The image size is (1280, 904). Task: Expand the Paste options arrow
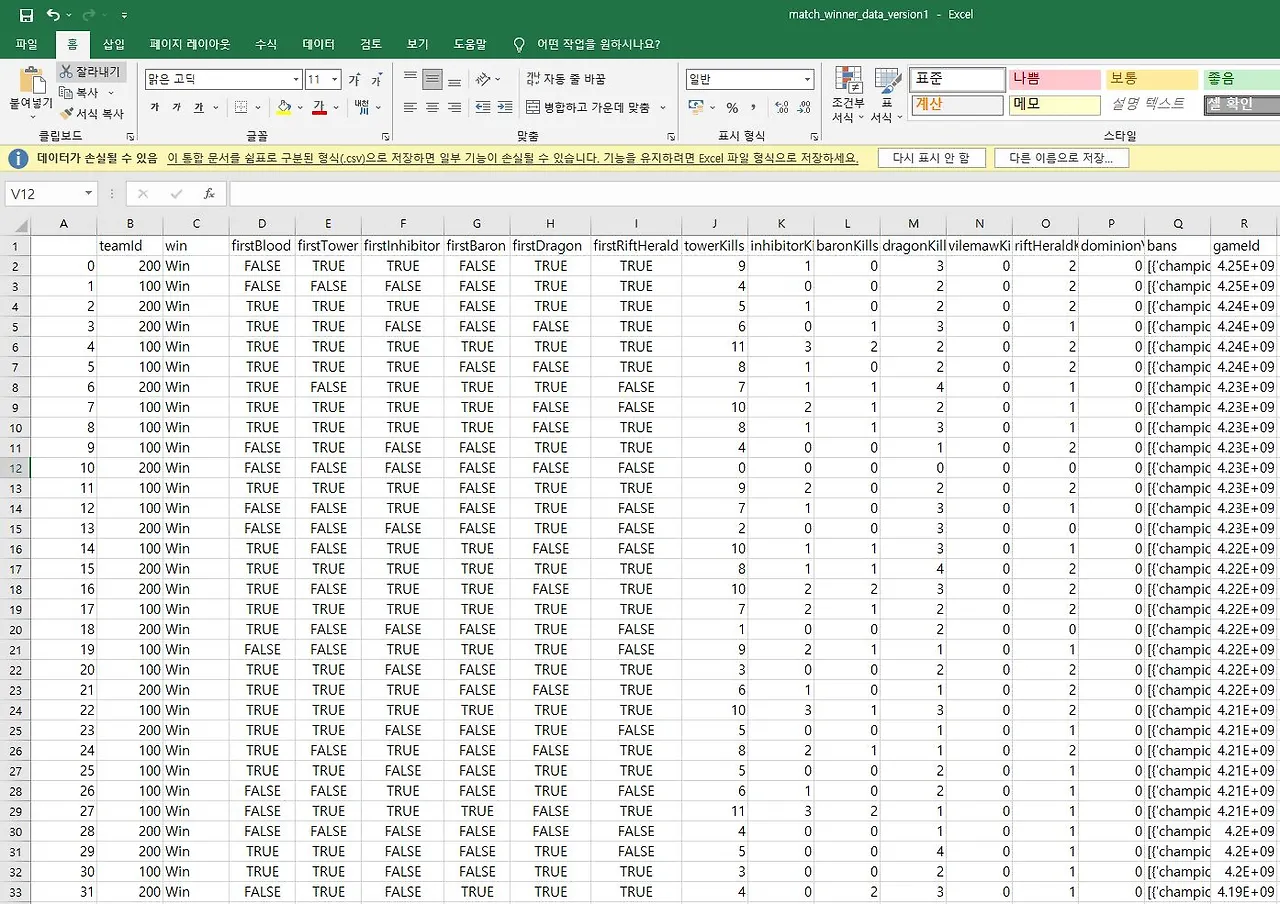click(x=31, y=117)
